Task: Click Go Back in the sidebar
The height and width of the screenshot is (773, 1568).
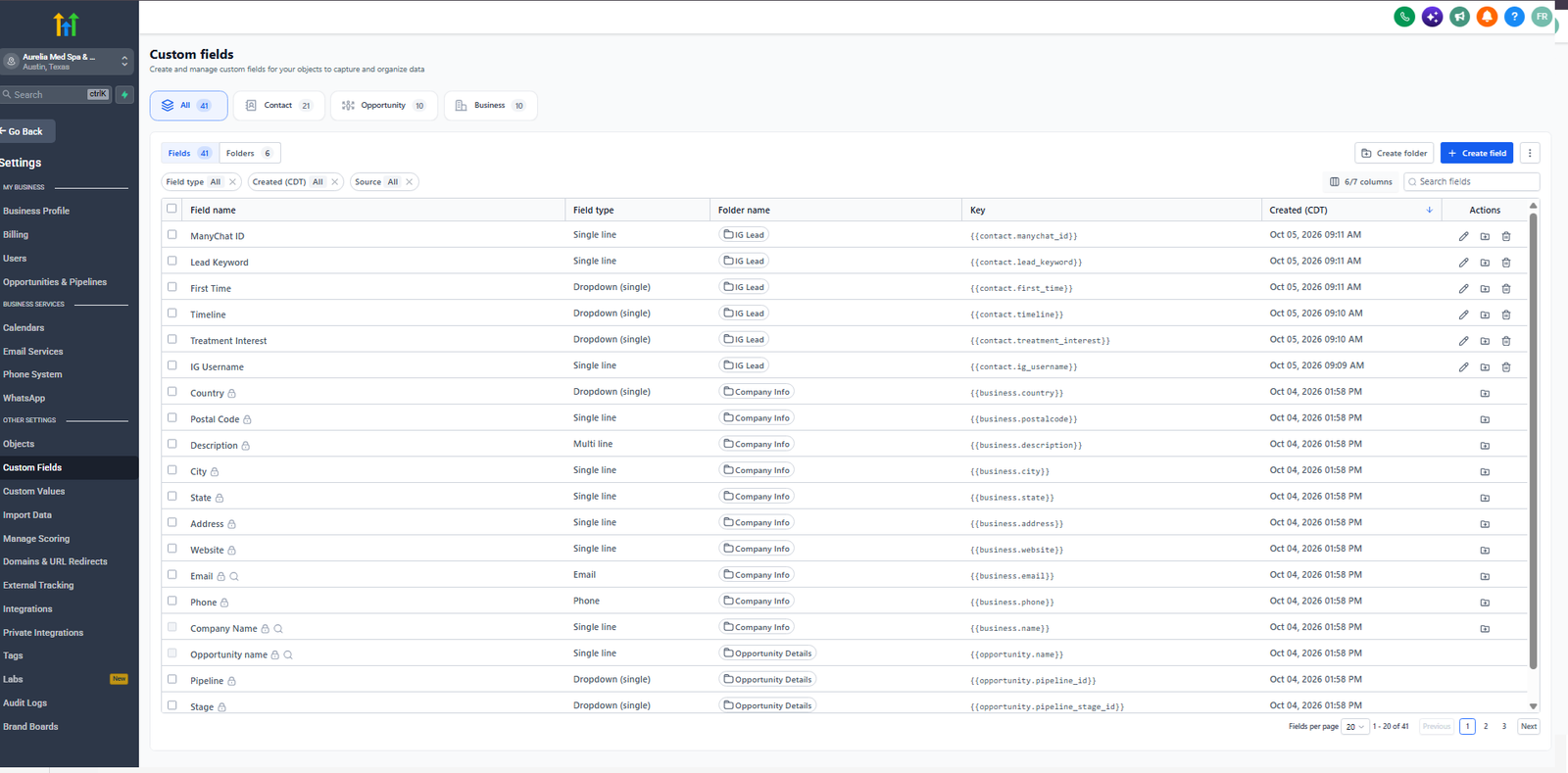Action: coord(26,131)
